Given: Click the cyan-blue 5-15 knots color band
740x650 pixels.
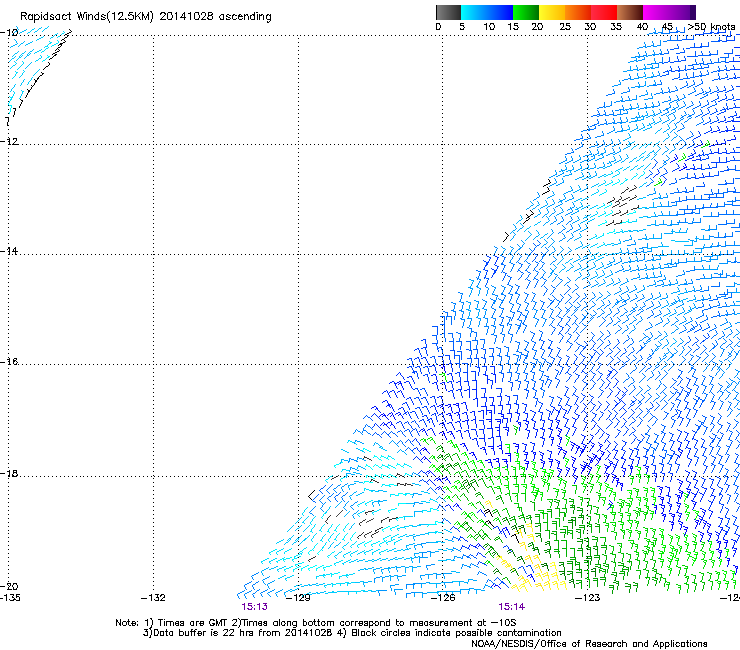Looking at the screenshot, I should 487,13.
